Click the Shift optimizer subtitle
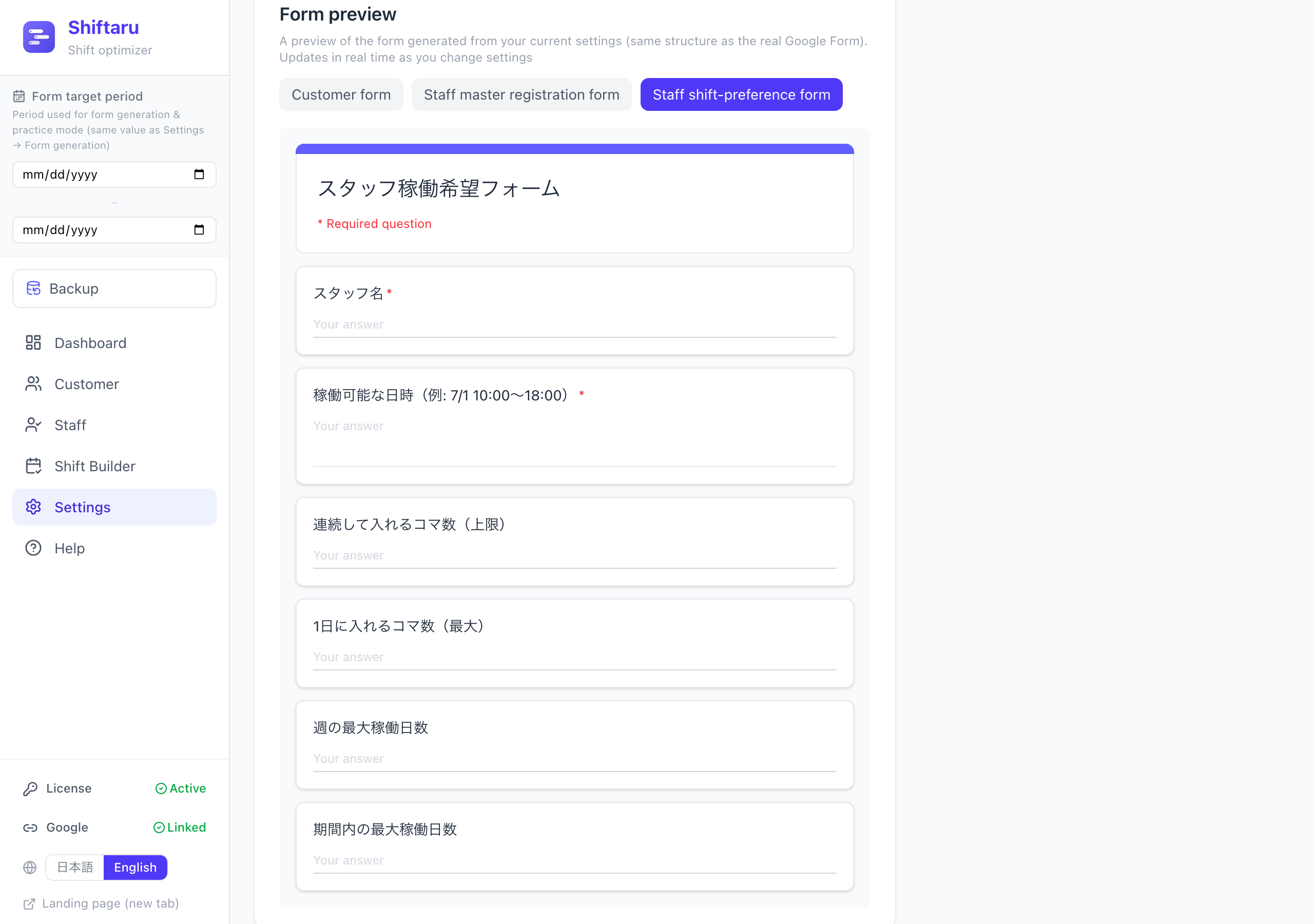Screen dimensions: 1314x924 click(x=110, y=50)
